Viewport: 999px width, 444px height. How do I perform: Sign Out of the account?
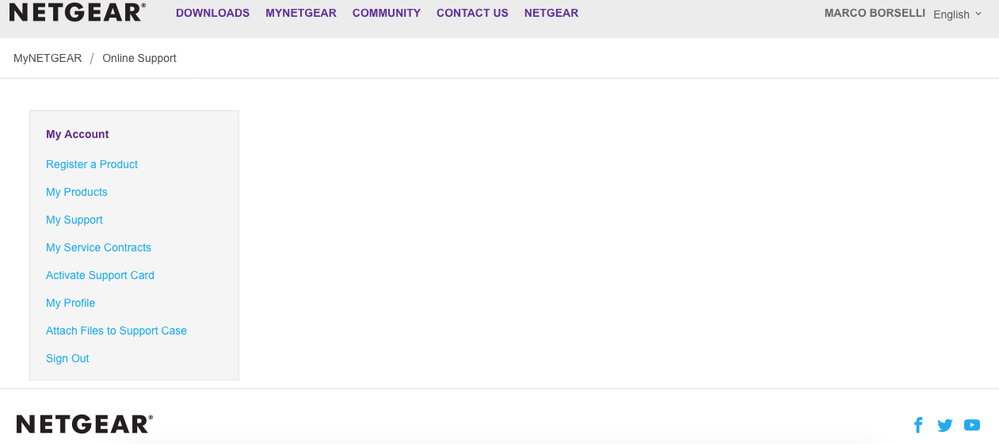point(68,359)
